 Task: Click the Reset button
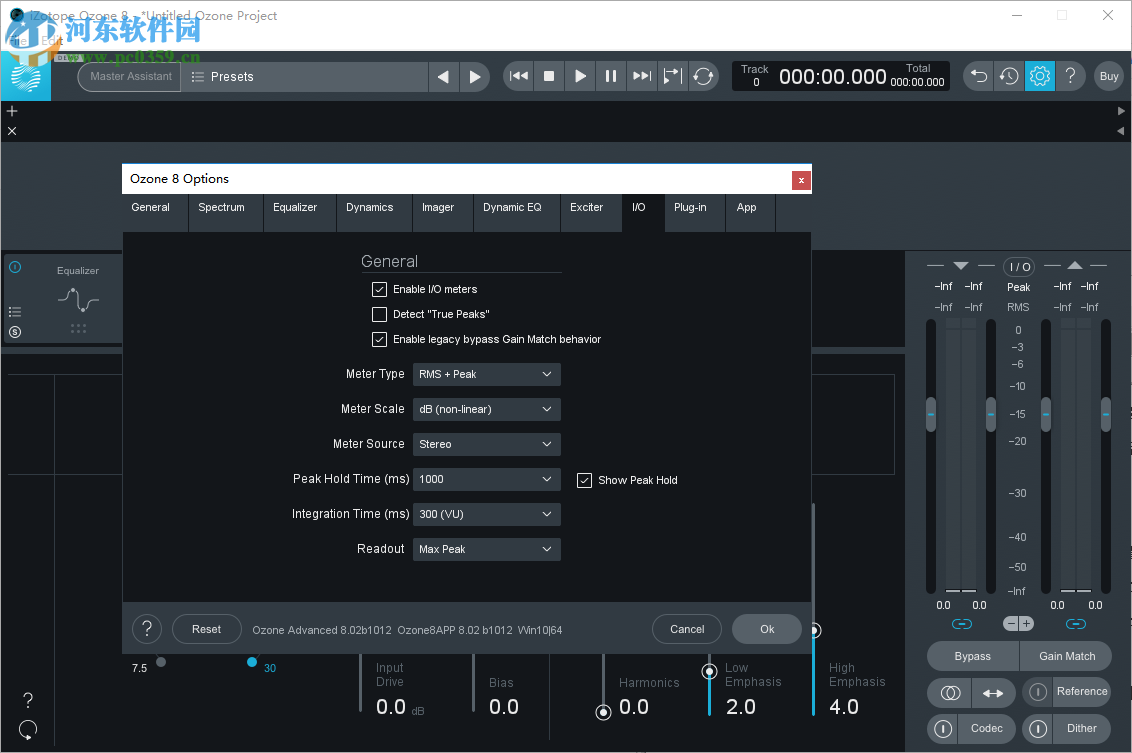[x=206, y=629]
